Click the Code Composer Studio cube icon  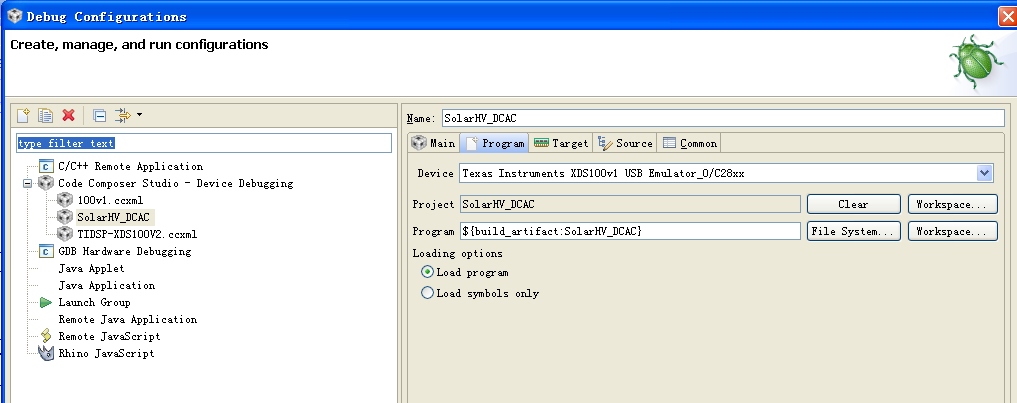point(45,184)
